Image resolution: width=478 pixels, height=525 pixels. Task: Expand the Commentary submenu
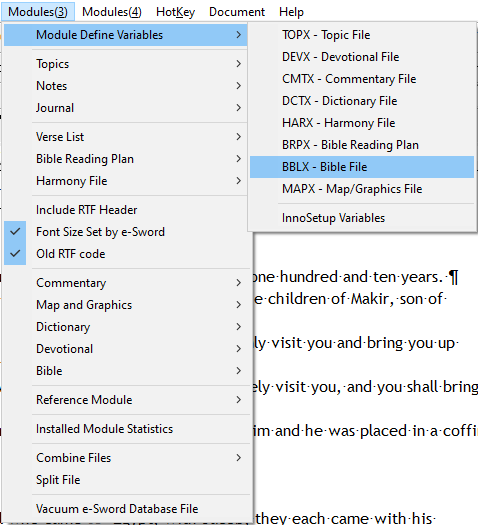[x=126, y=283]
